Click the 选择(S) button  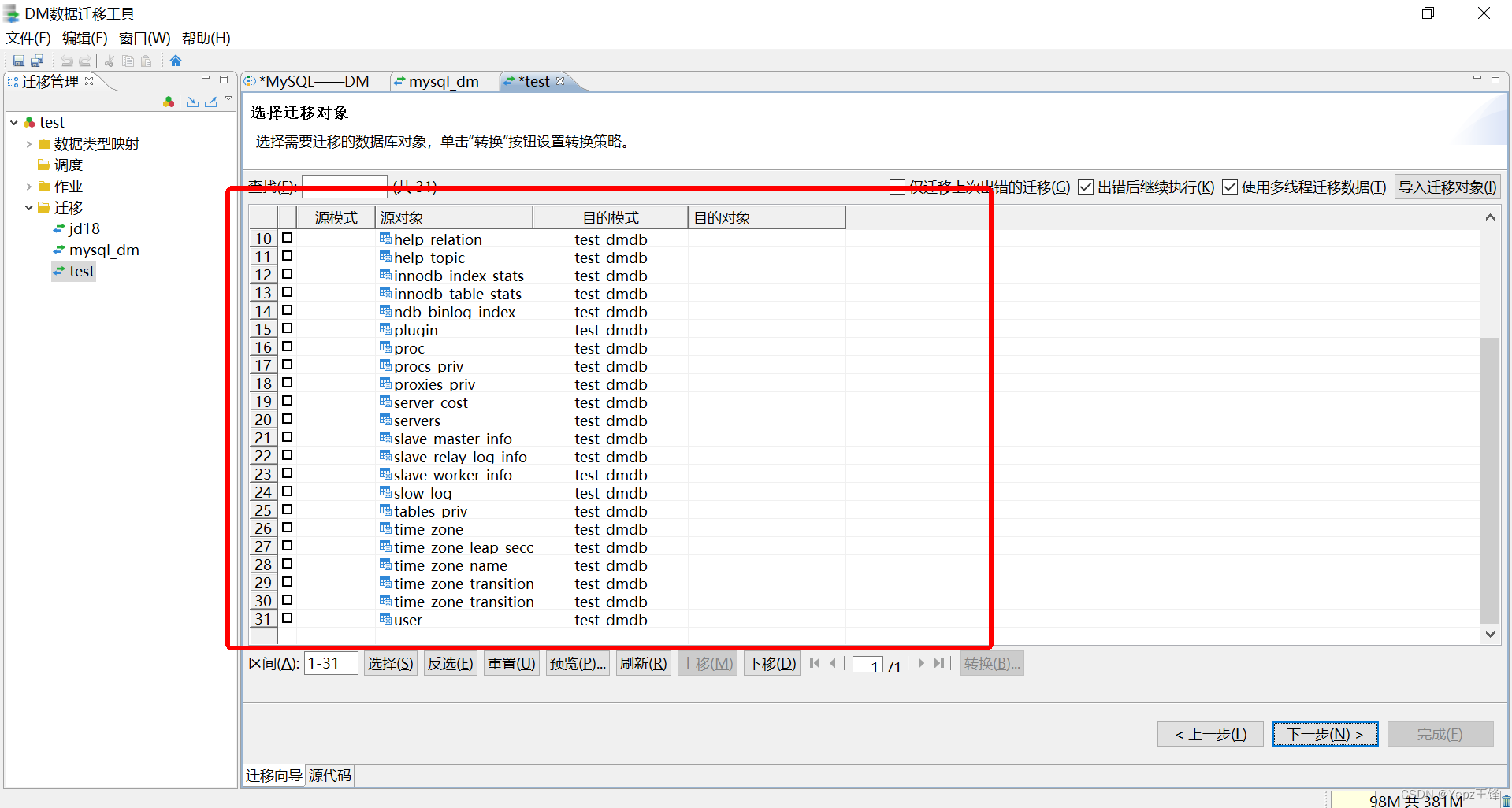point(390,664)
